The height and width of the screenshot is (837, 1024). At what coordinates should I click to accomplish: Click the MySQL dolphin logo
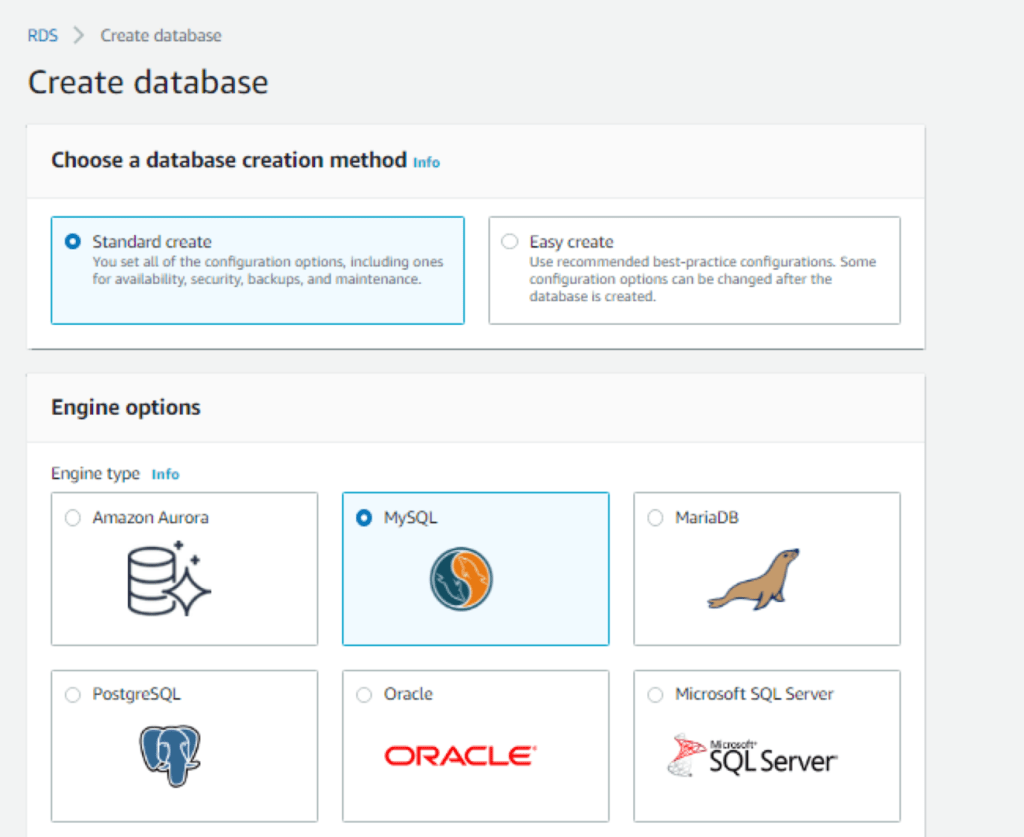coord(461,579)
